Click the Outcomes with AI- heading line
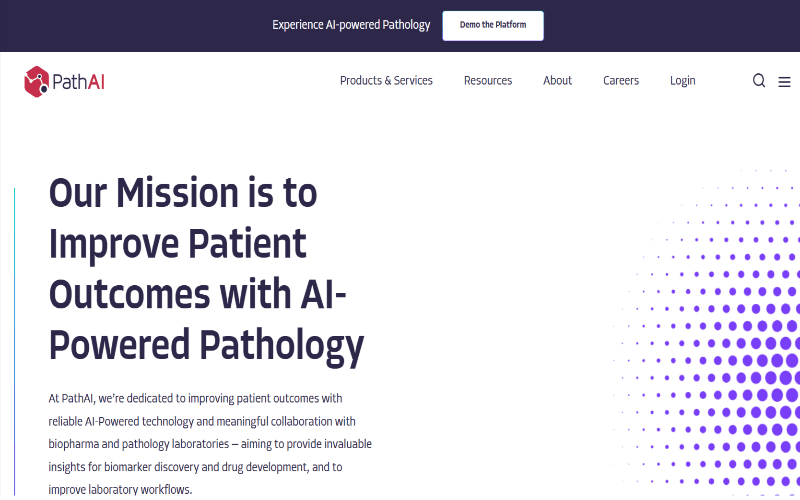 coord(197,294)
